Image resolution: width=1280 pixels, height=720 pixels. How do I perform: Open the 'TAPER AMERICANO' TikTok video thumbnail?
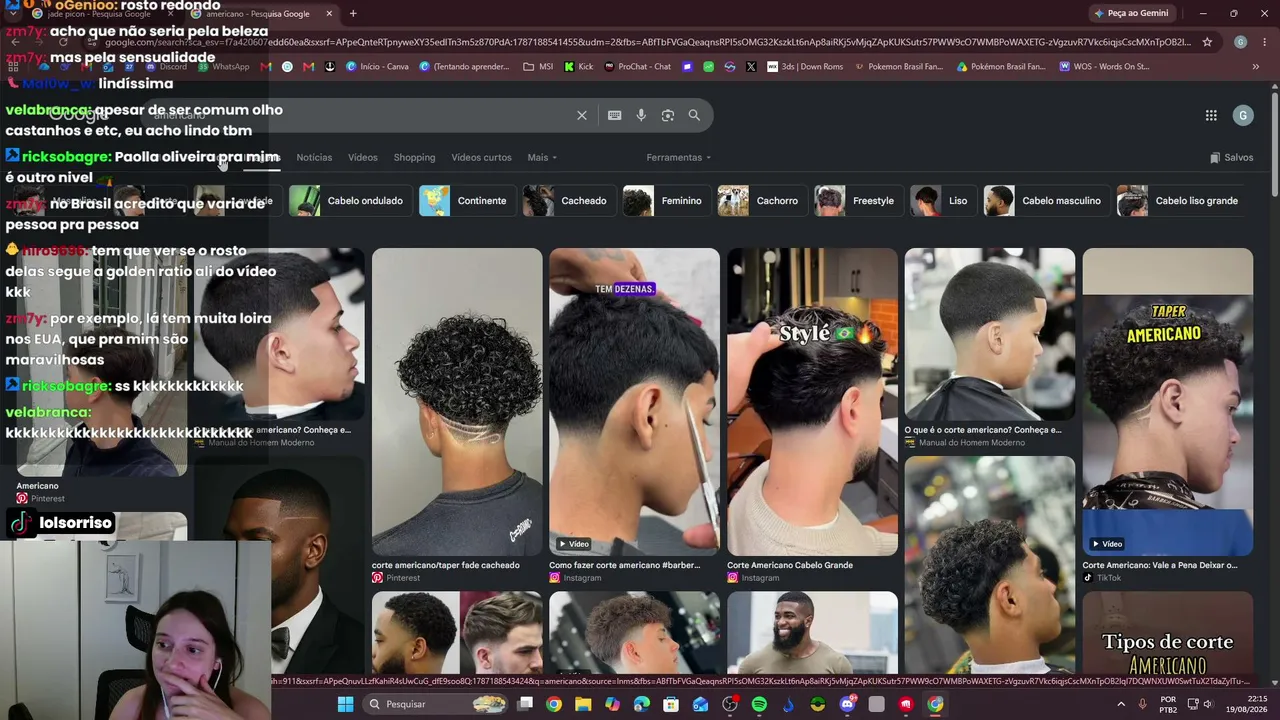coord(1167,402)
